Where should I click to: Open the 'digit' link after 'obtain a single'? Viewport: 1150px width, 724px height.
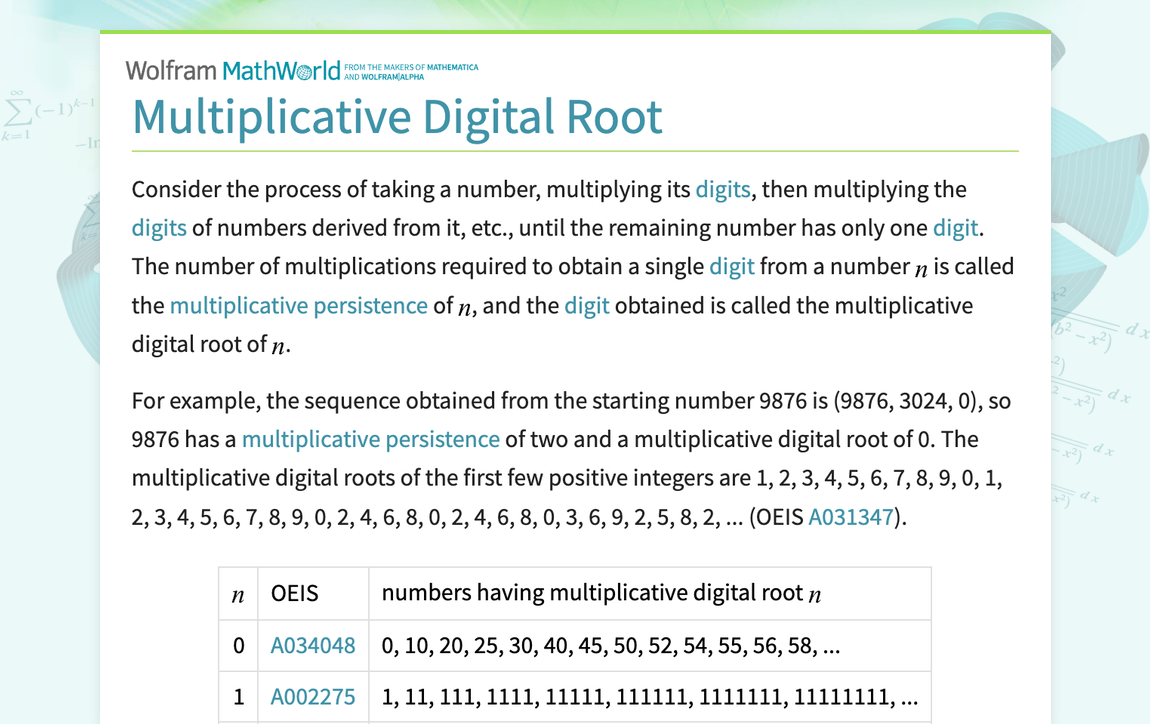coord(732,266)
